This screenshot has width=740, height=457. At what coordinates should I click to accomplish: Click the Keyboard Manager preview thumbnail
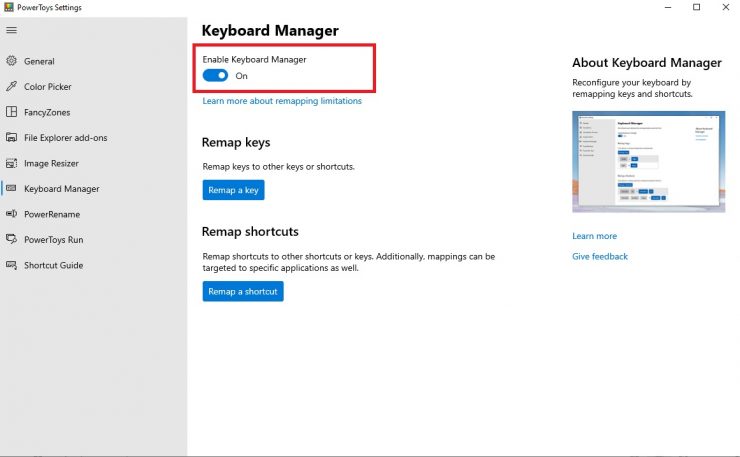[x=648, y=161]
